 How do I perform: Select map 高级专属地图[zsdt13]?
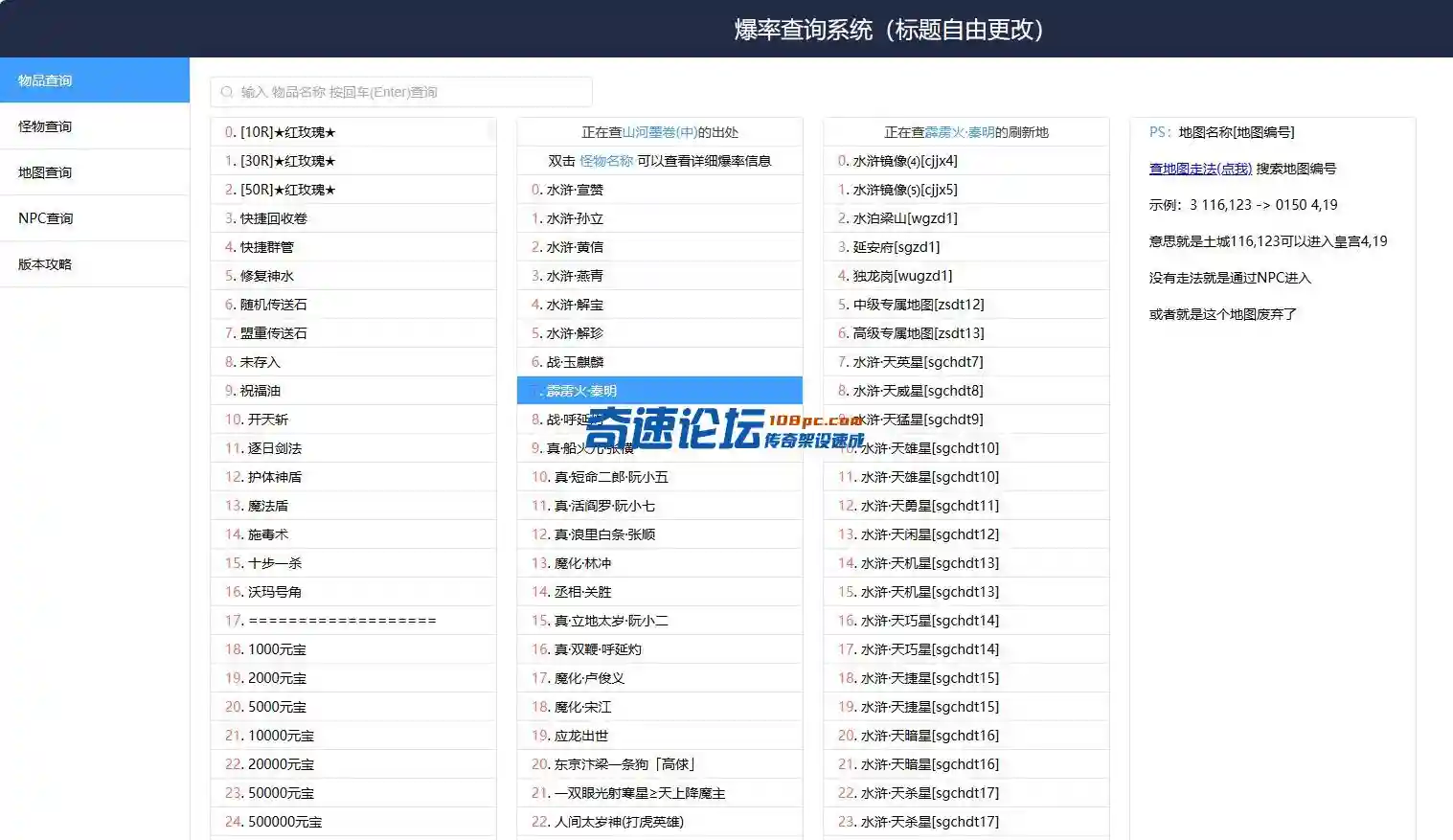pyautogui.click(x=966, y=333)
